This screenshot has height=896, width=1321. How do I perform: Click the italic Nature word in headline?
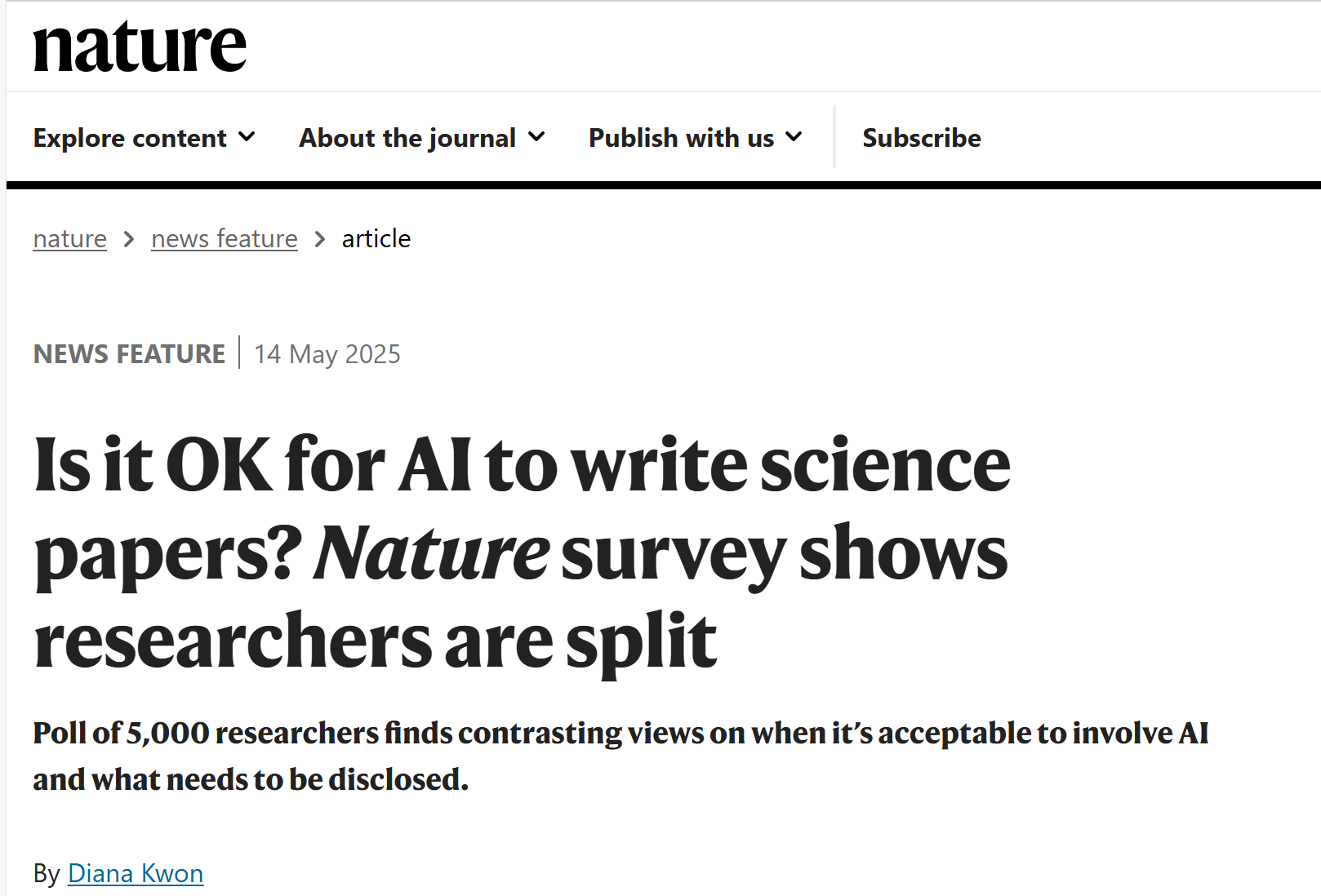[432, 554]
